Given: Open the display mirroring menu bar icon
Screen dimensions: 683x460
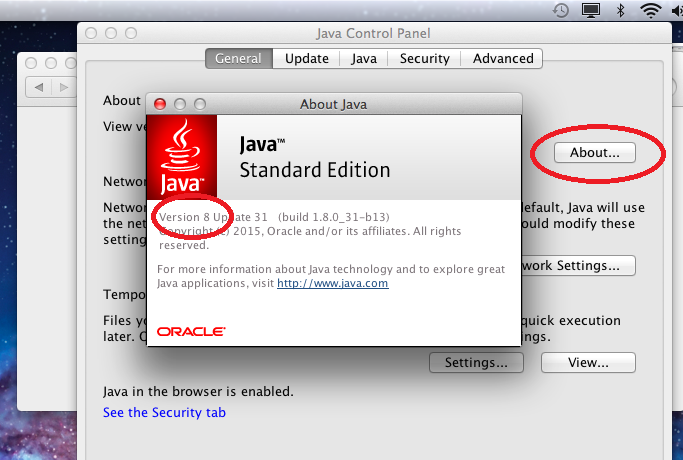Looking at the screenshot, I should [591, 10].
